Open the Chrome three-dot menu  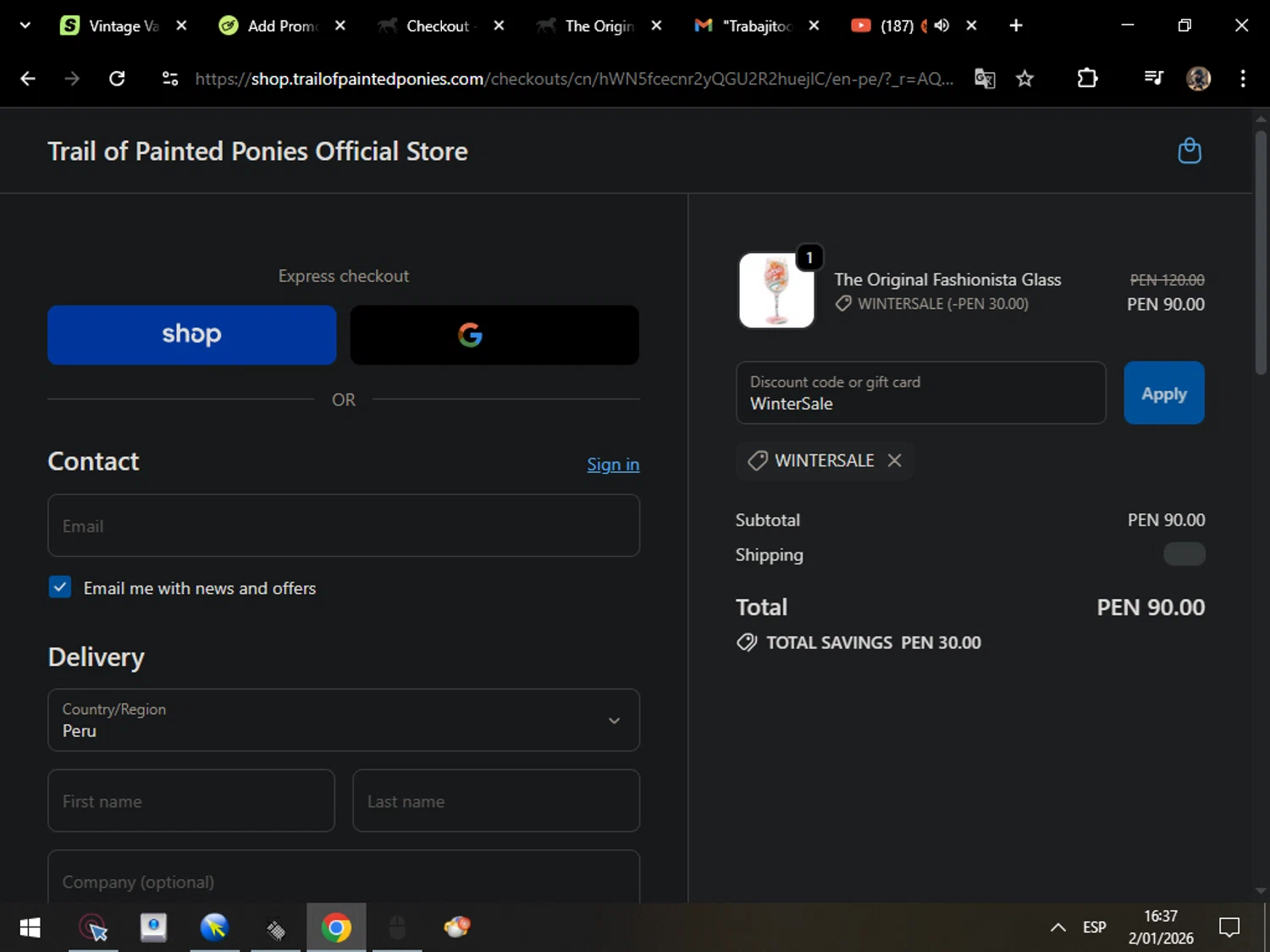(1243, 79)
